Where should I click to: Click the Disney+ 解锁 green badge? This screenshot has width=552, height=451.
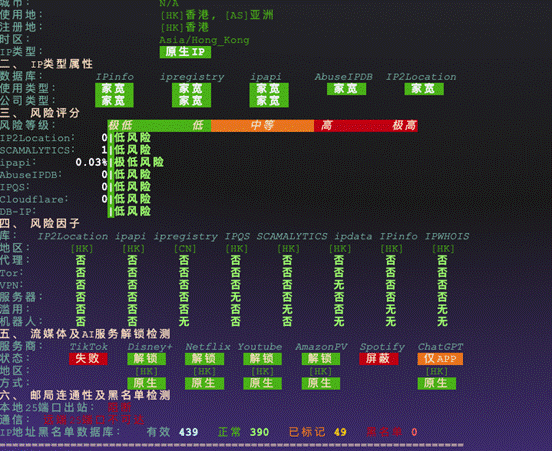pos(146,359)
